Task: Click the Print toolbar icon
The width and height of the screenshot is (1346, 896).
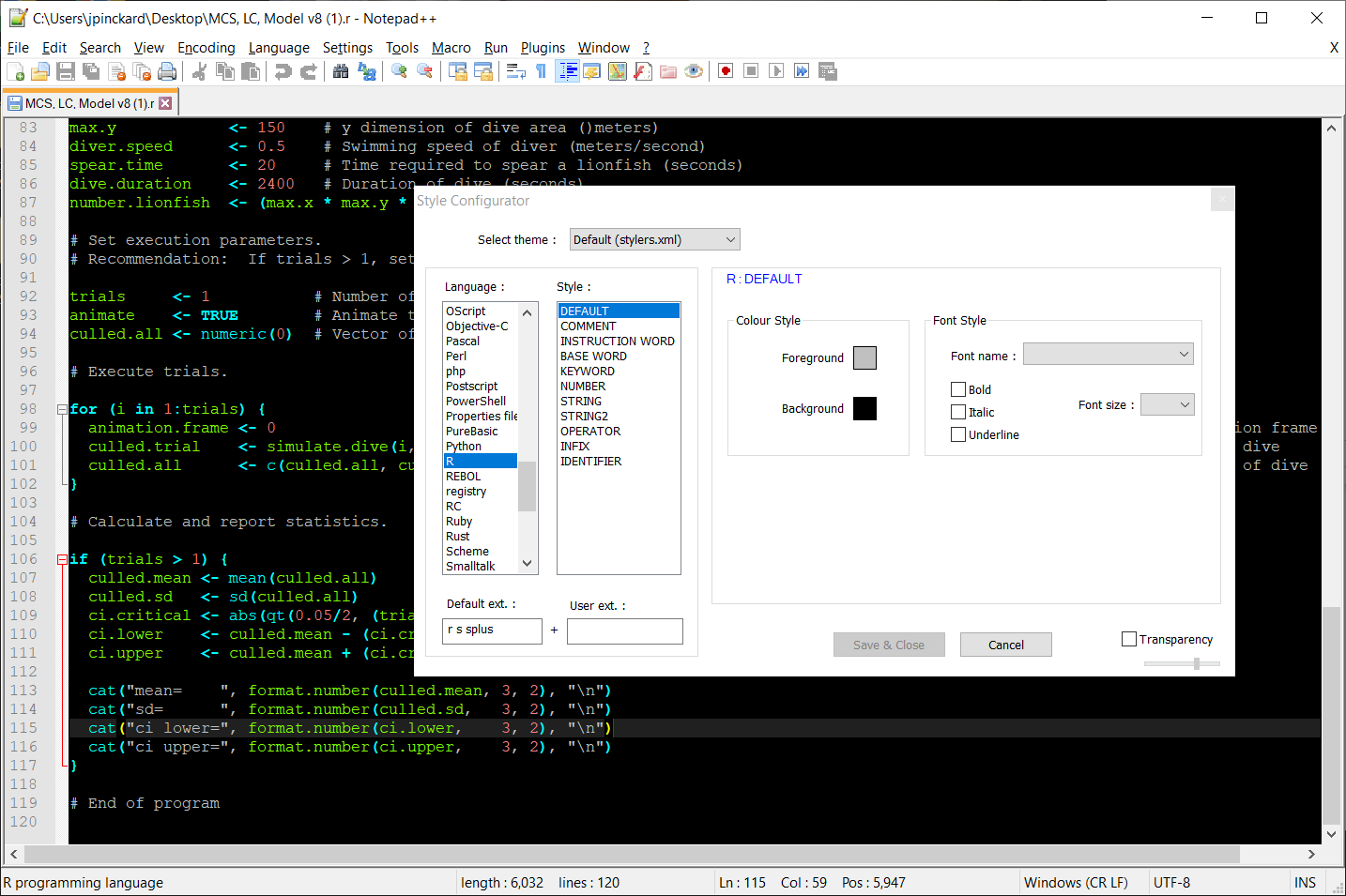Action: pyautogui.click(x=167, y=71)
